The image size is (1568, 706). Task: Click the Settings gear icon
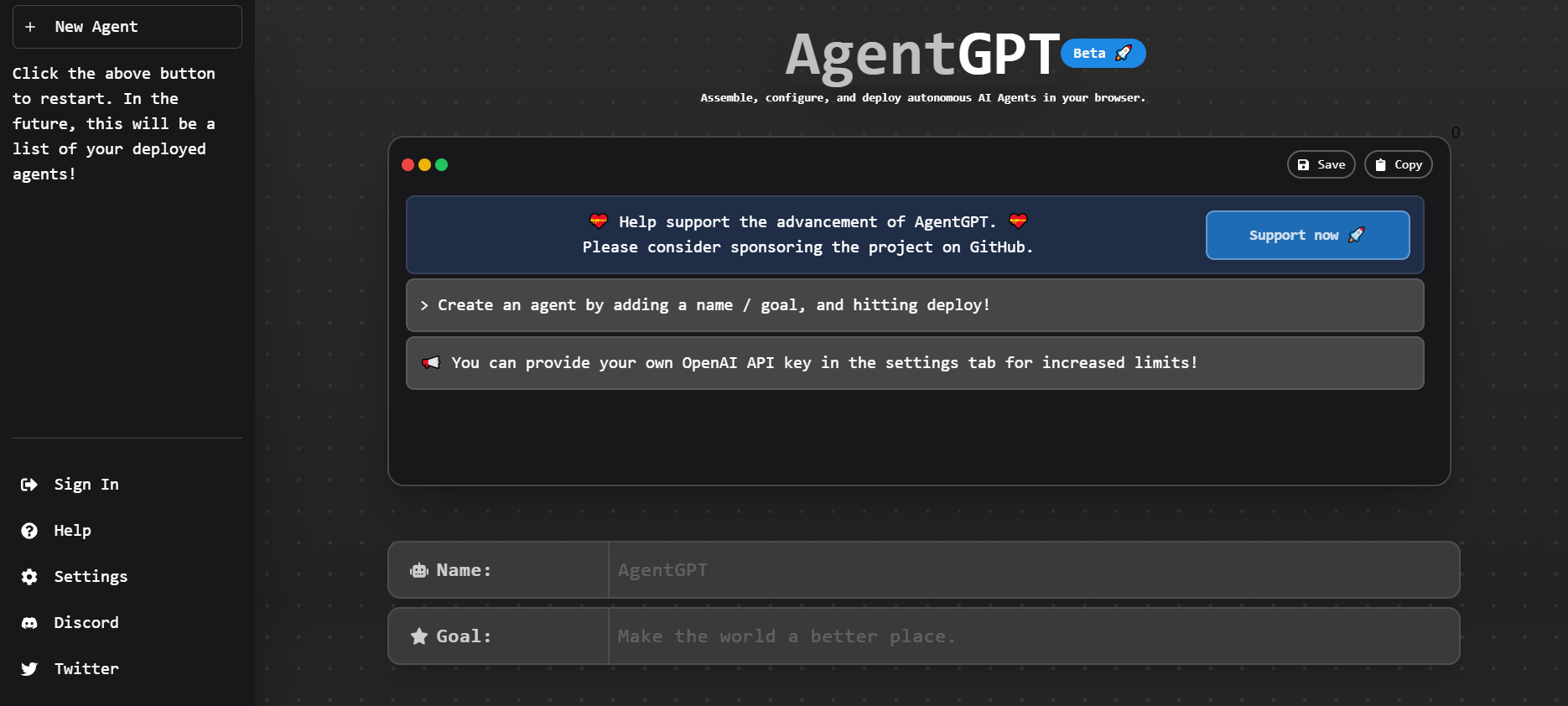pos(29,577)
